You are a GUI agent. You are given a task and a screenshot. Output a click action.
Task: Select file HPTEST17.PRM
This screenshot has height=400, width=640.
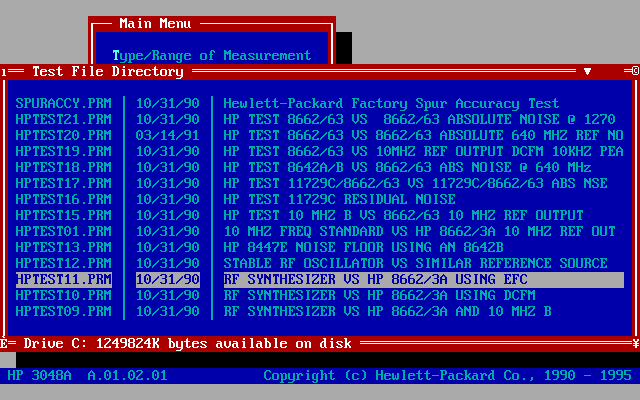click(64, 183)
